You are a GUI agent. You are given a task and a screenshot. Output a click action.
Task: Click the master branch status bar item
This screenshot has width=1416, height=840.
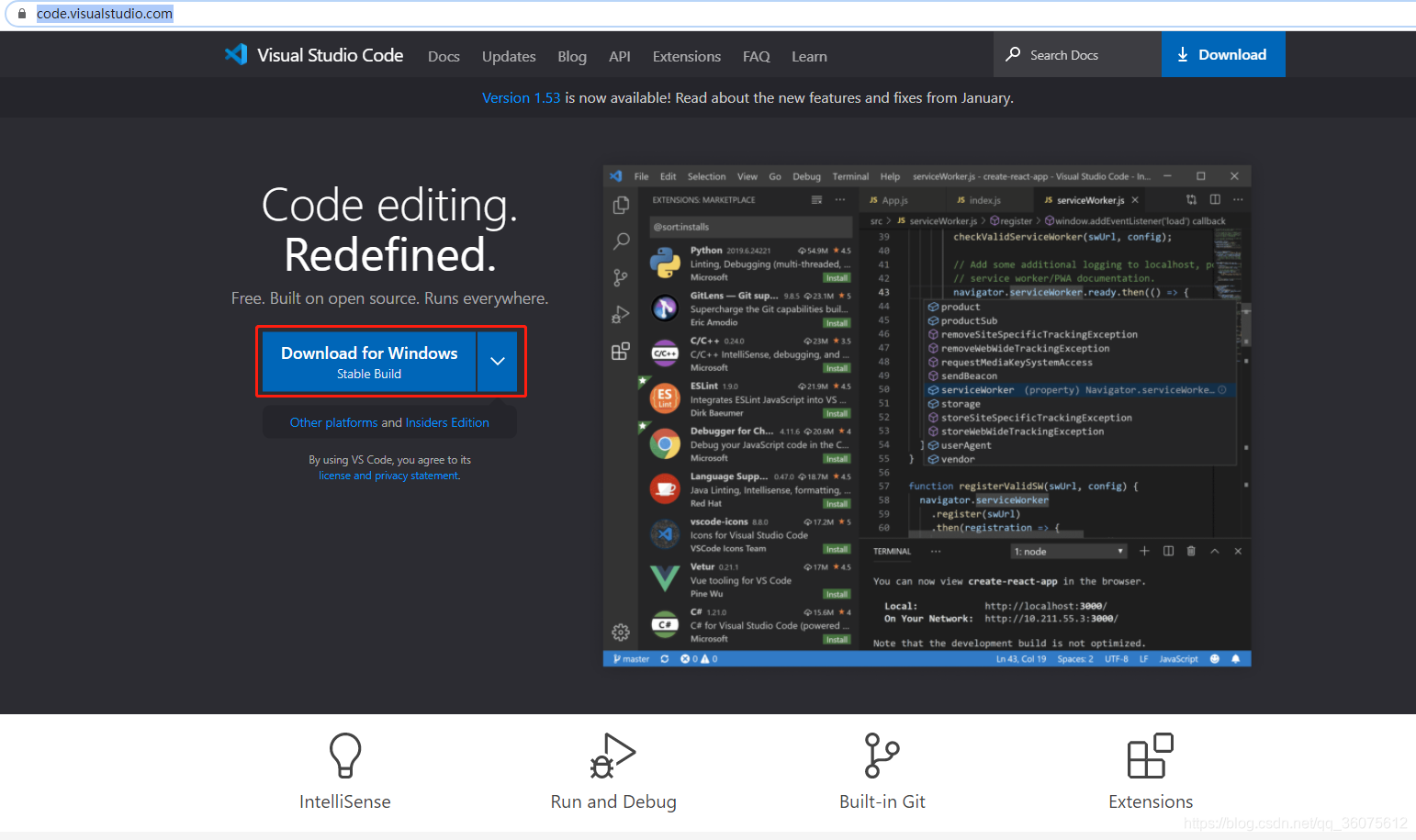click(x=631, y=659)
